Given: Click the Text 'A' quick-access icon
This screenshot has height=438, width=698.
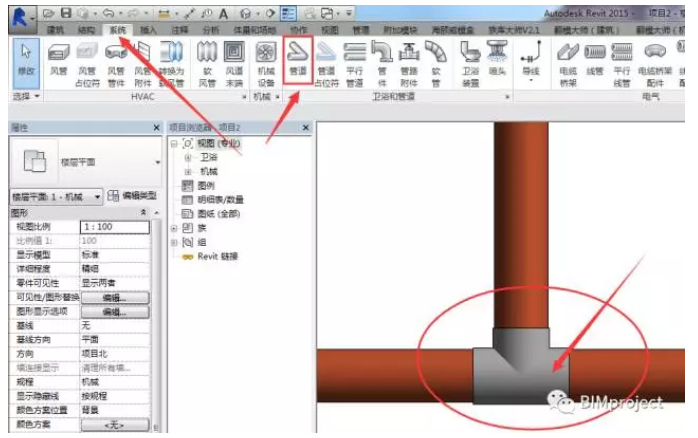Looking at the screenshot, I should 223,14.
